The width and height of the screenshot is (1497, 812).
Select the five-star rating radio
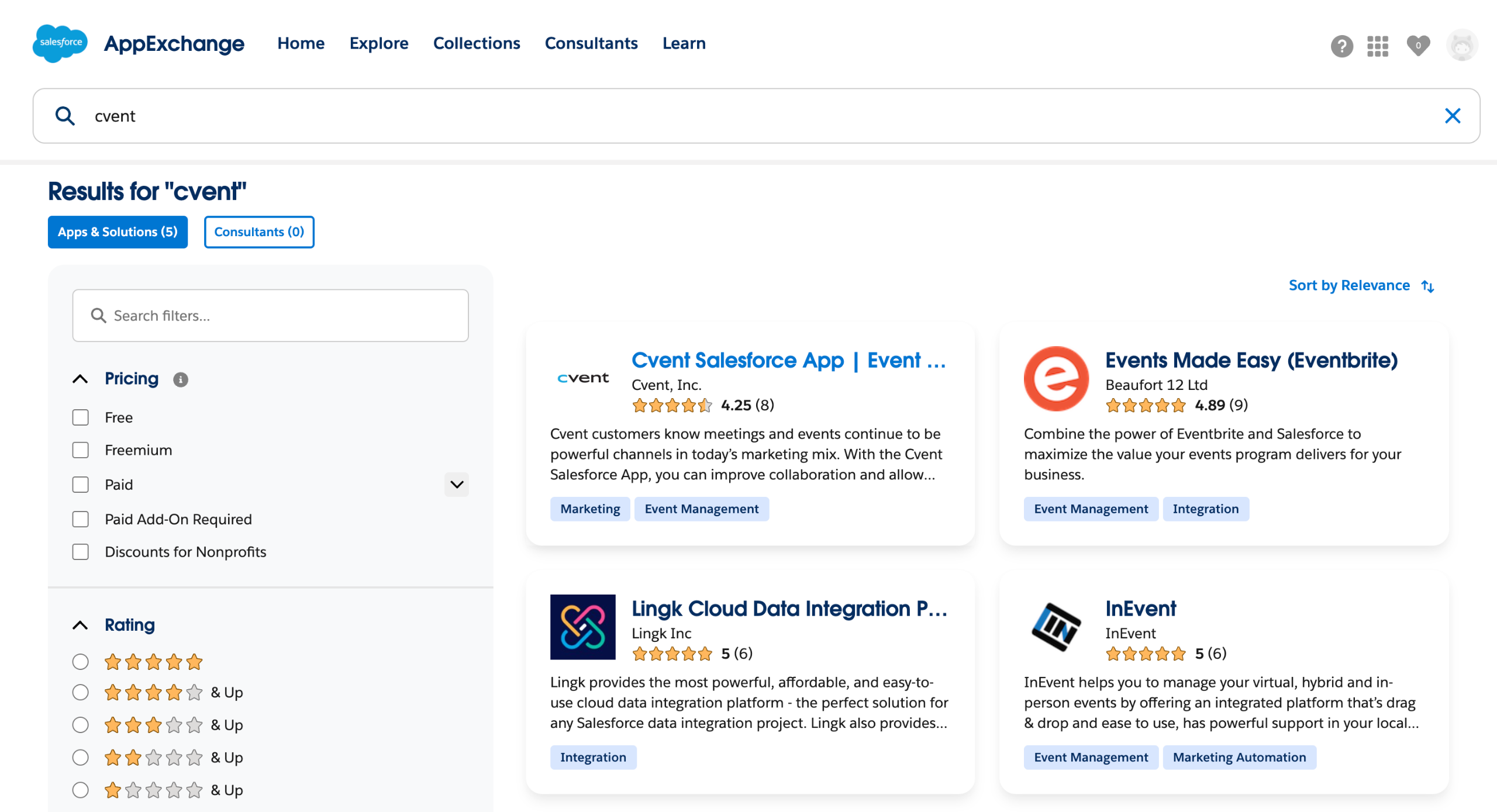(x=81, y=662)
